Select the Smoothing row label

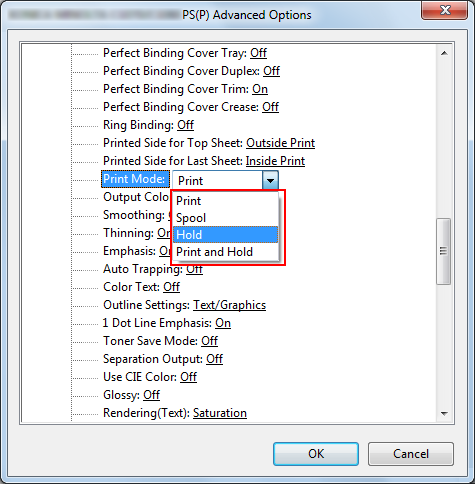pyautogui.click(x=134, y=215)
